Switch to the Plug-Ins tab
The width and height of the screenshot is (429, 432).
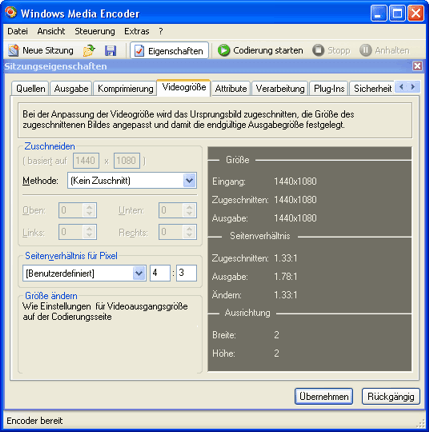coord(329,89)
